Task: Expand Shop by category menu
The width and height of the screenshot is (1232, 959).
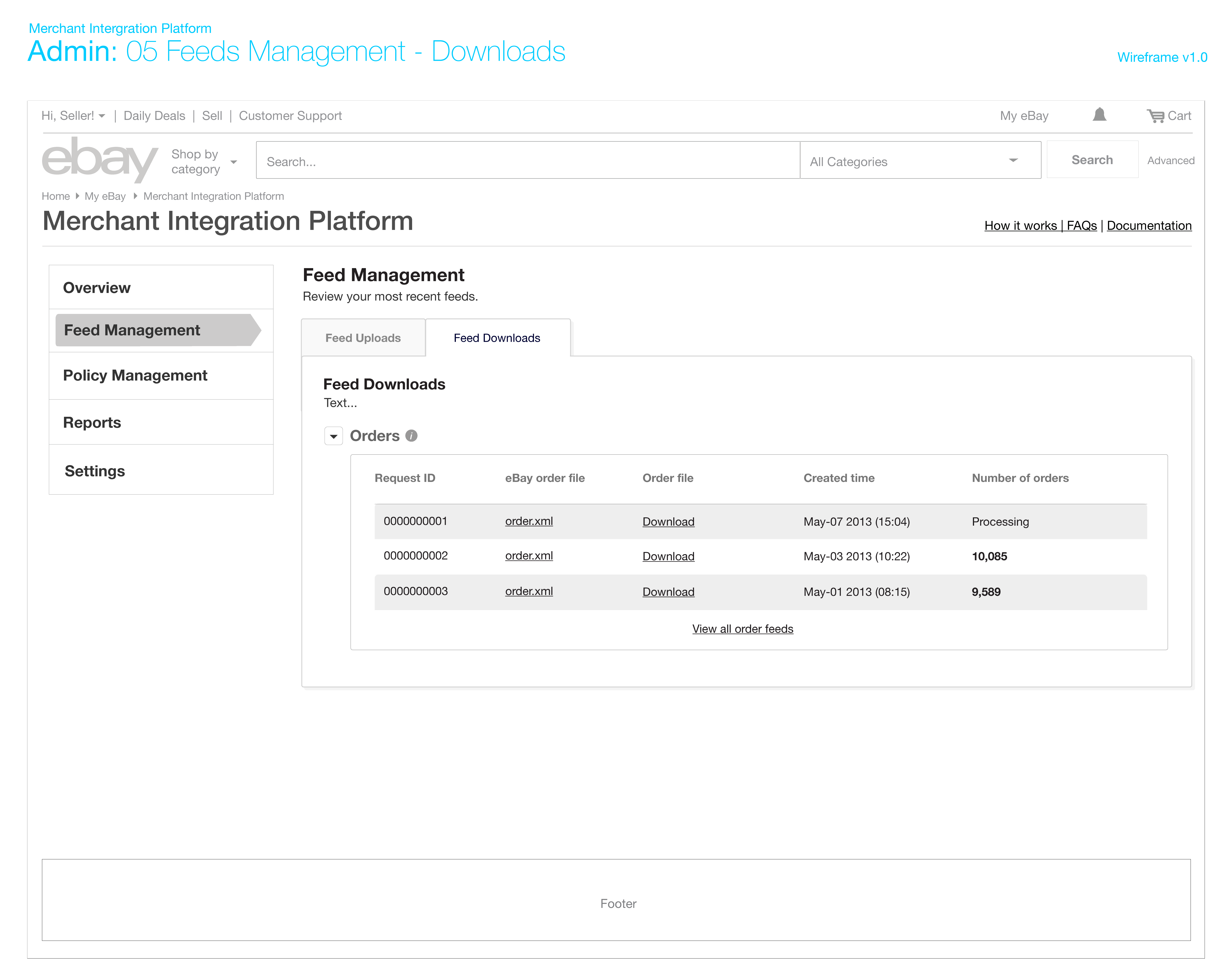Action: (x=204, y=162)
